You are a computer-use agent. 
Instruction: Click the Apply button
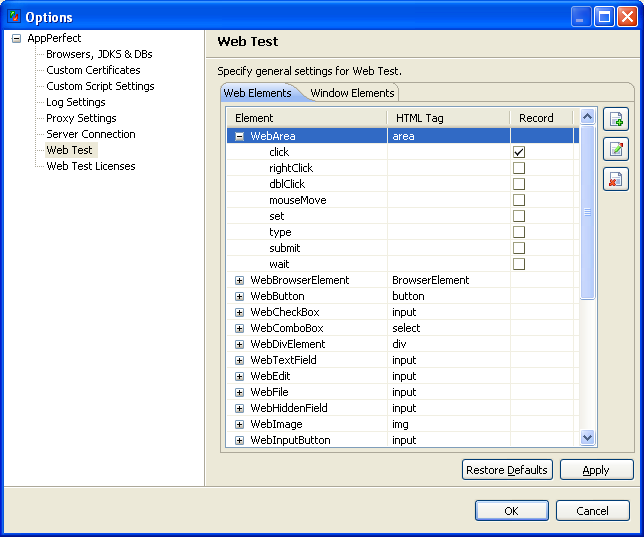pos(596,470)
